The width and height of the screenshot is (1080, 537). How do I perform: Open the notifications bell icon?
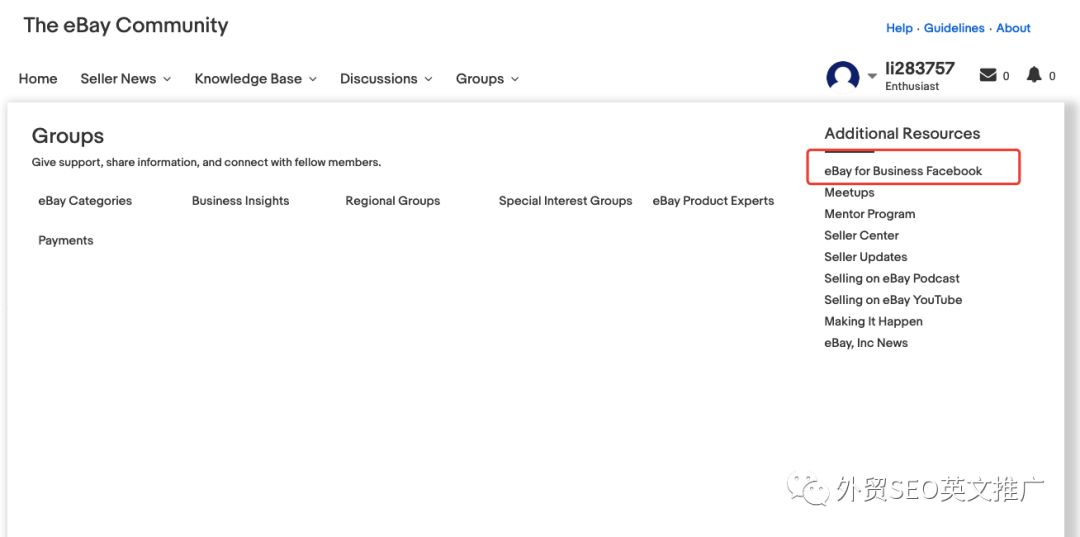(1034, 74)
